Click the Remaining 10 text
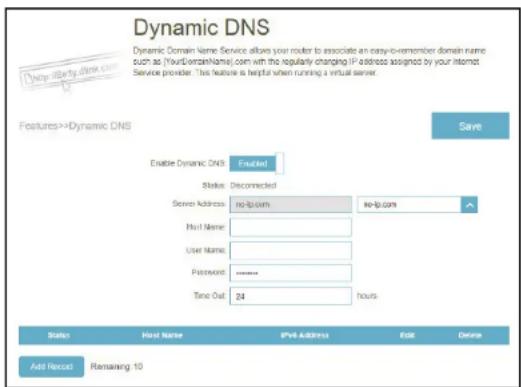 [x=117, y=367]
